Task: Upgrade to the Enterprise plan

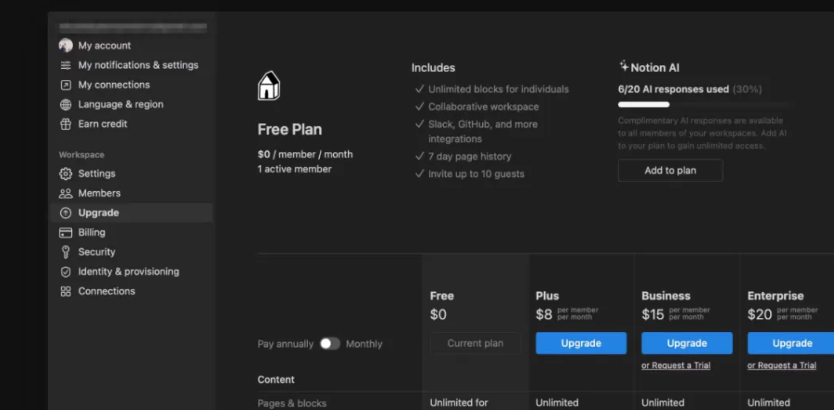Action: (x=792, y=343)
